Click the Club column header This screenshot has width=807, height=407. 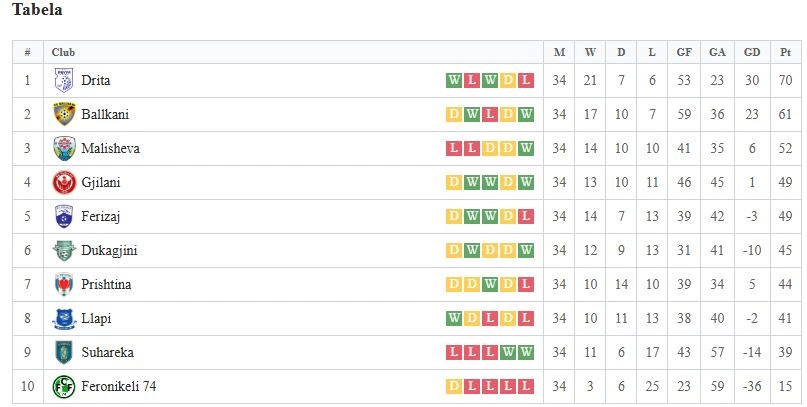[x=63, y=52]
